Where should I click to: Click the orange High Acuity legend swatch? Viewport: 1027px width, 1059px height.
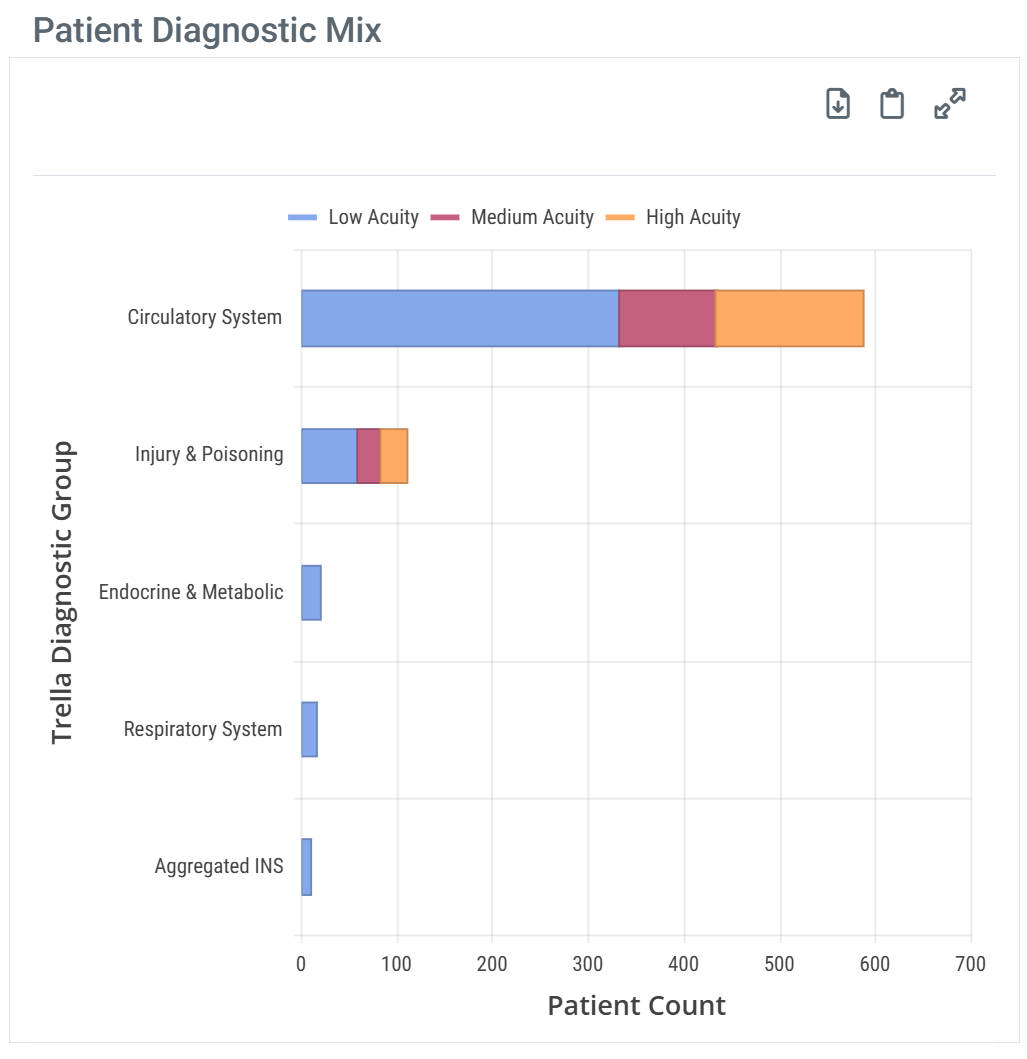(x=620, y=217)
